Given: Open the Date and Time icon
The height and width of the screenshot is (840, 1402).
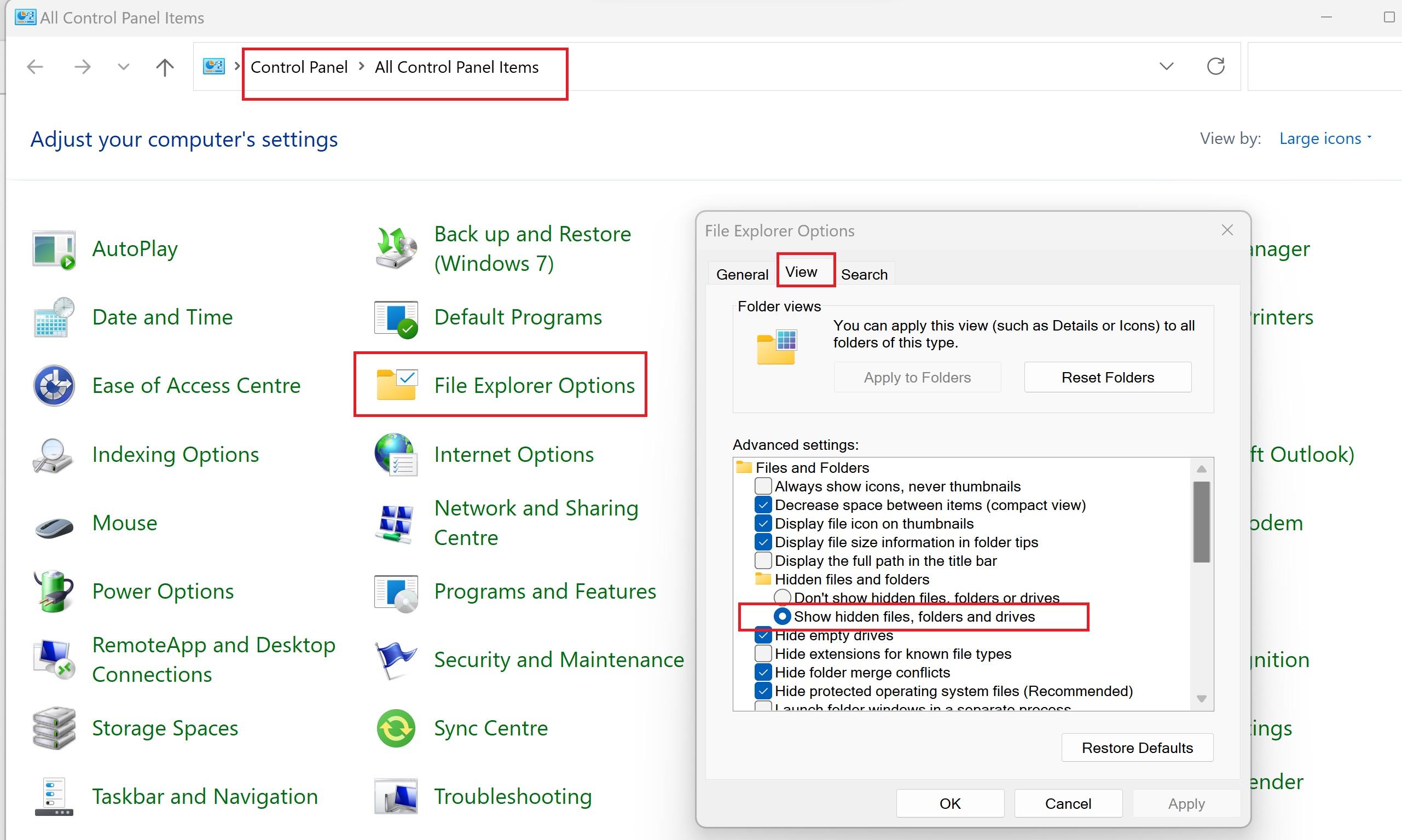Looking at the screenshot, I should (54, 317).
